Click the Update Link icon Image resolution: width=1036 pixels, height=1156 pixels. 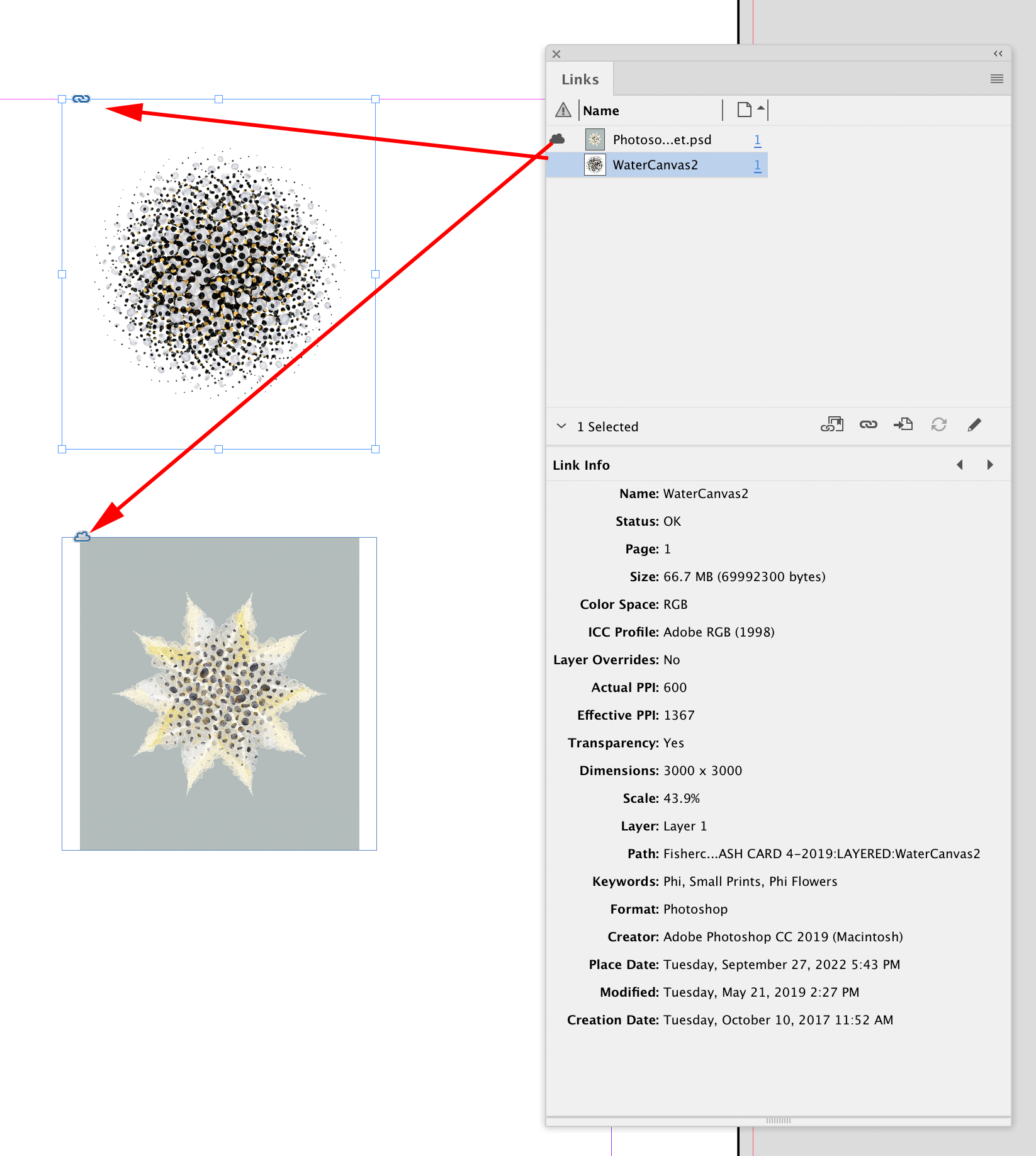click(x=938, y=425)
